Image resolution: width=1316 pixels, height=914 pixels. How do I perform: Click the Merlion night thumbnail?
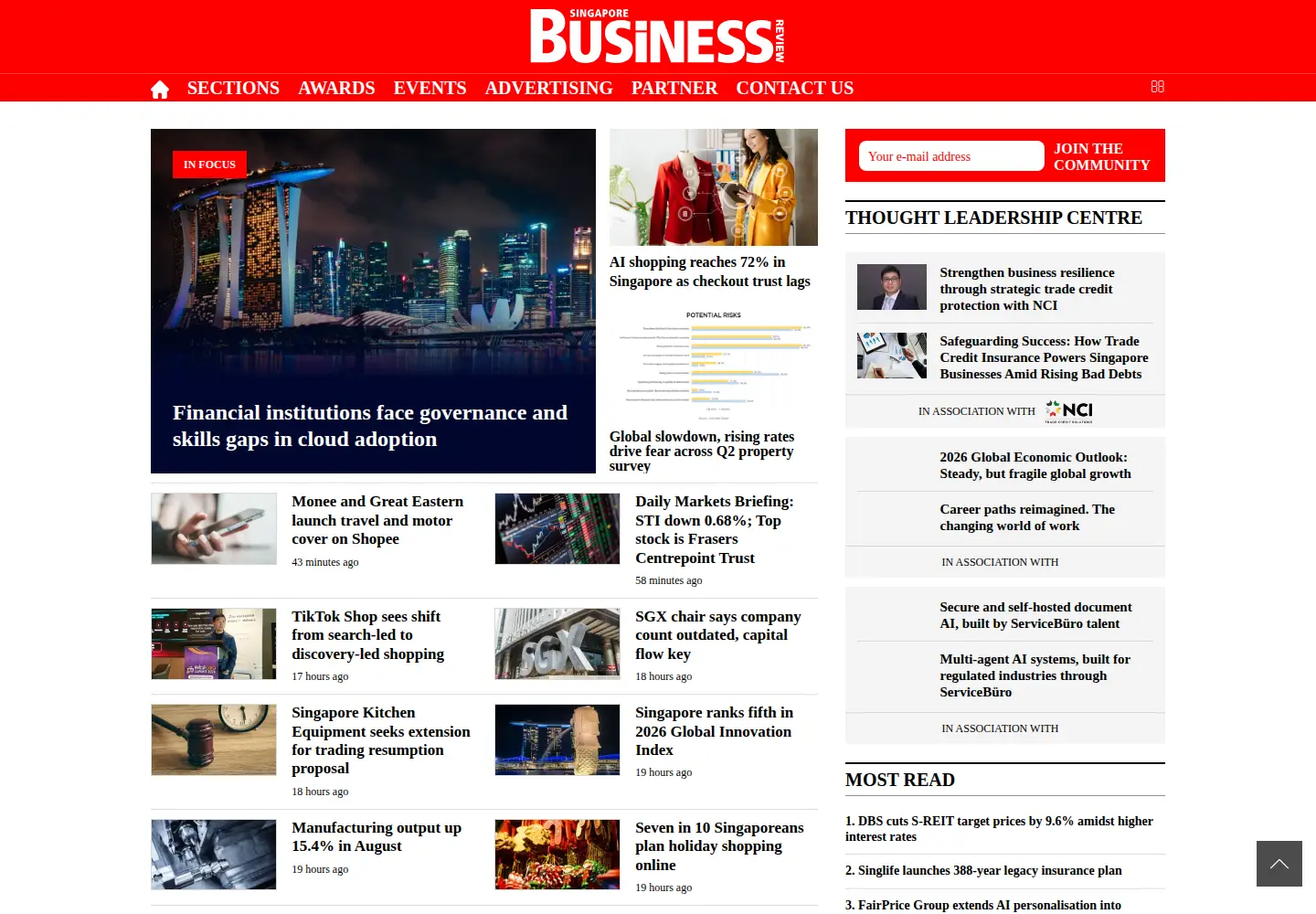pyautogui.click(x=557, y=739)
